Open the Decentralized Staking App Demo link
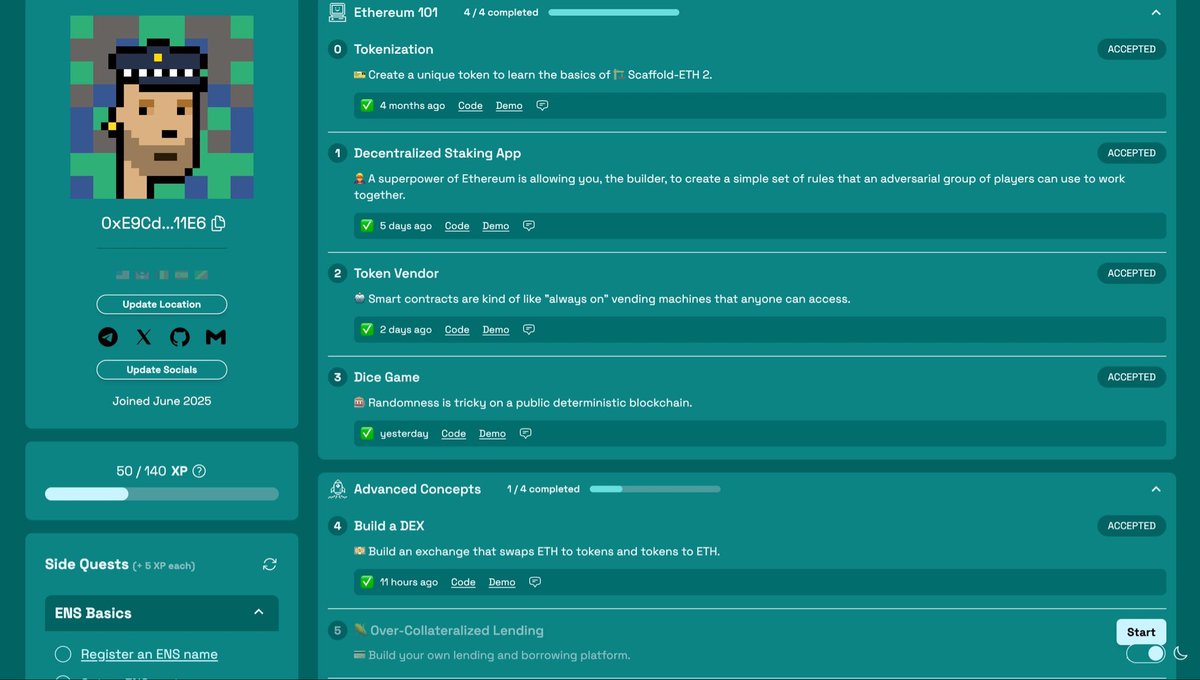This screenshot has width=1200, height=680. coord(496,226)
